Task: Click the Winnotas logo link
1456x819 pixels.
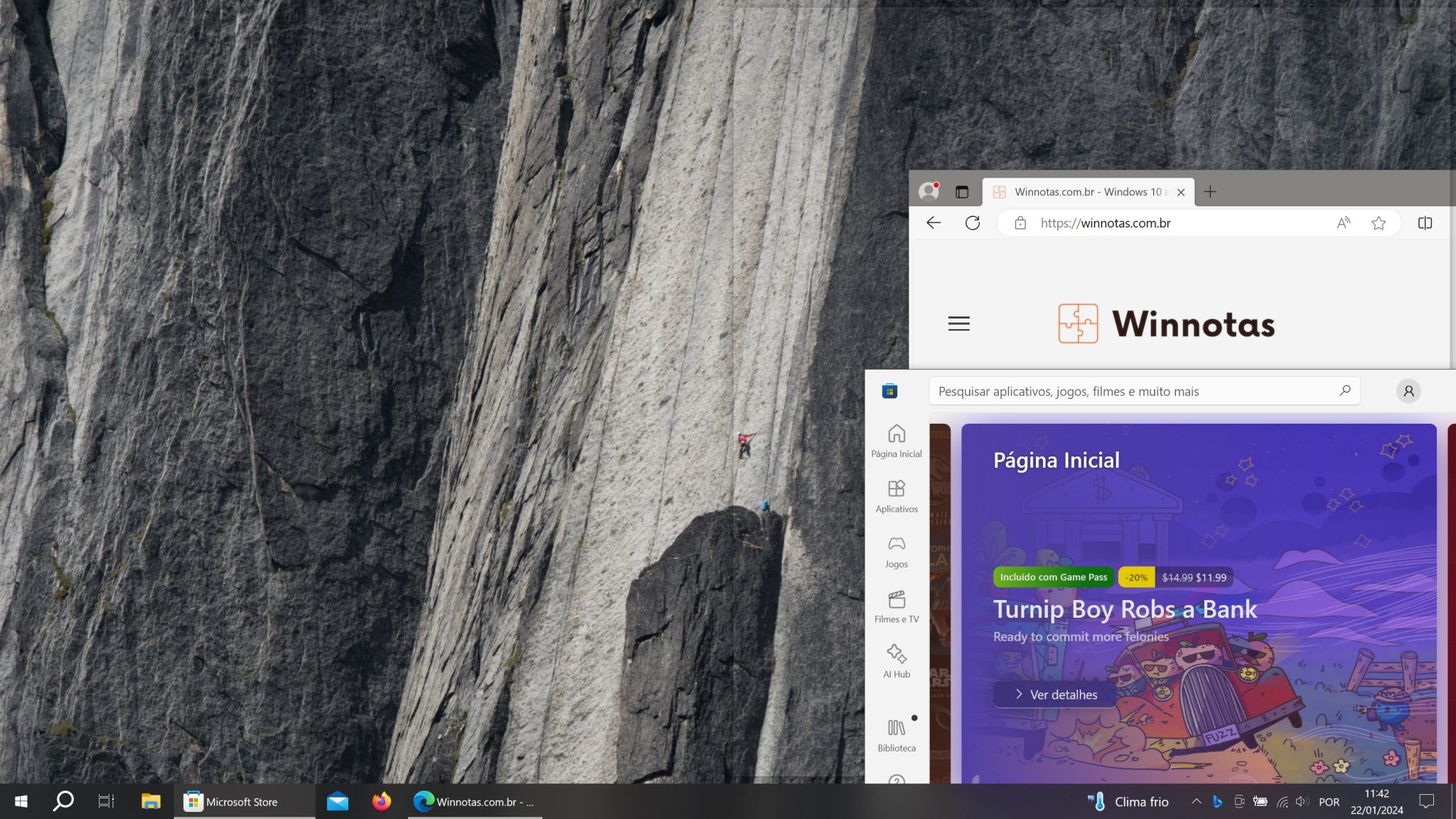Action: pyautogui.click(x=1166, y=323)
